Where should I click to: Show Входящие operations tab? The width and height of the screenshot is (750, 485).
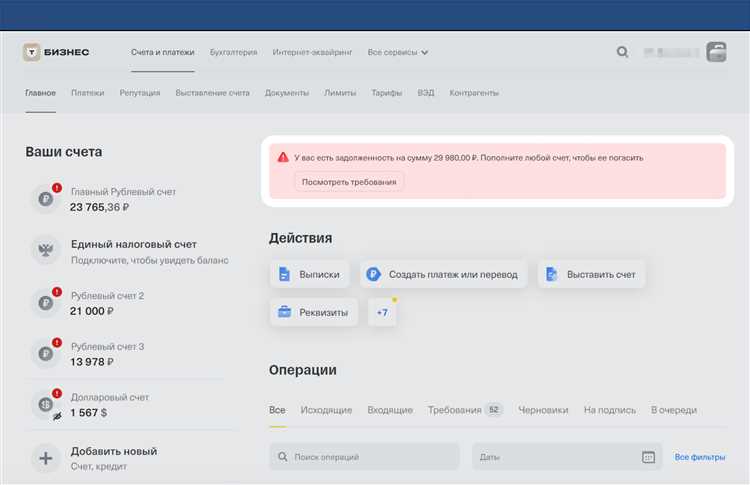pyautogui.click(x=390, y=410)
